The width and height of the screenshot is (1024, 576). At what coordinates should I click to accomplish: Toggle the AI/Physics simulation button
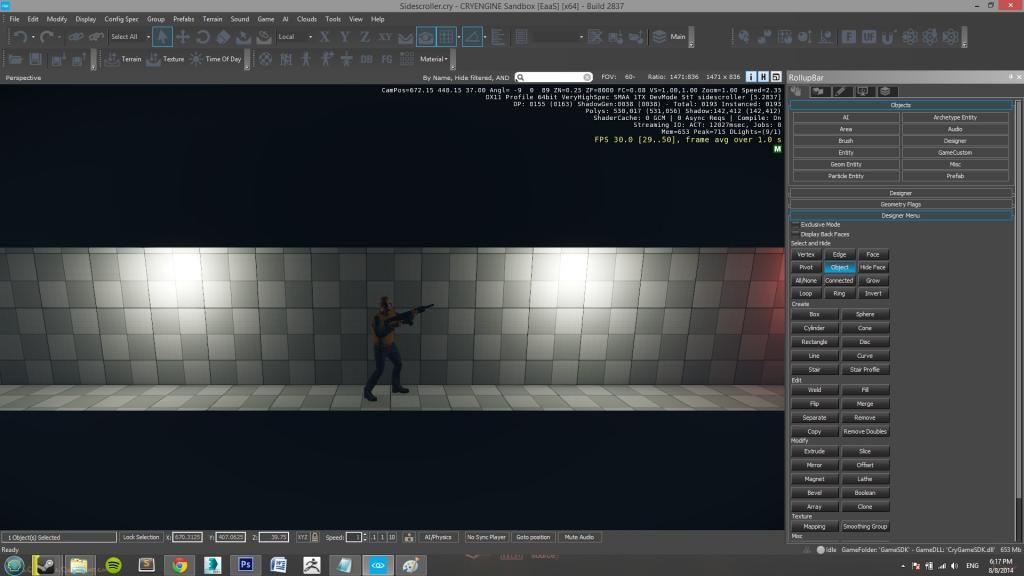tap(437, 537)
